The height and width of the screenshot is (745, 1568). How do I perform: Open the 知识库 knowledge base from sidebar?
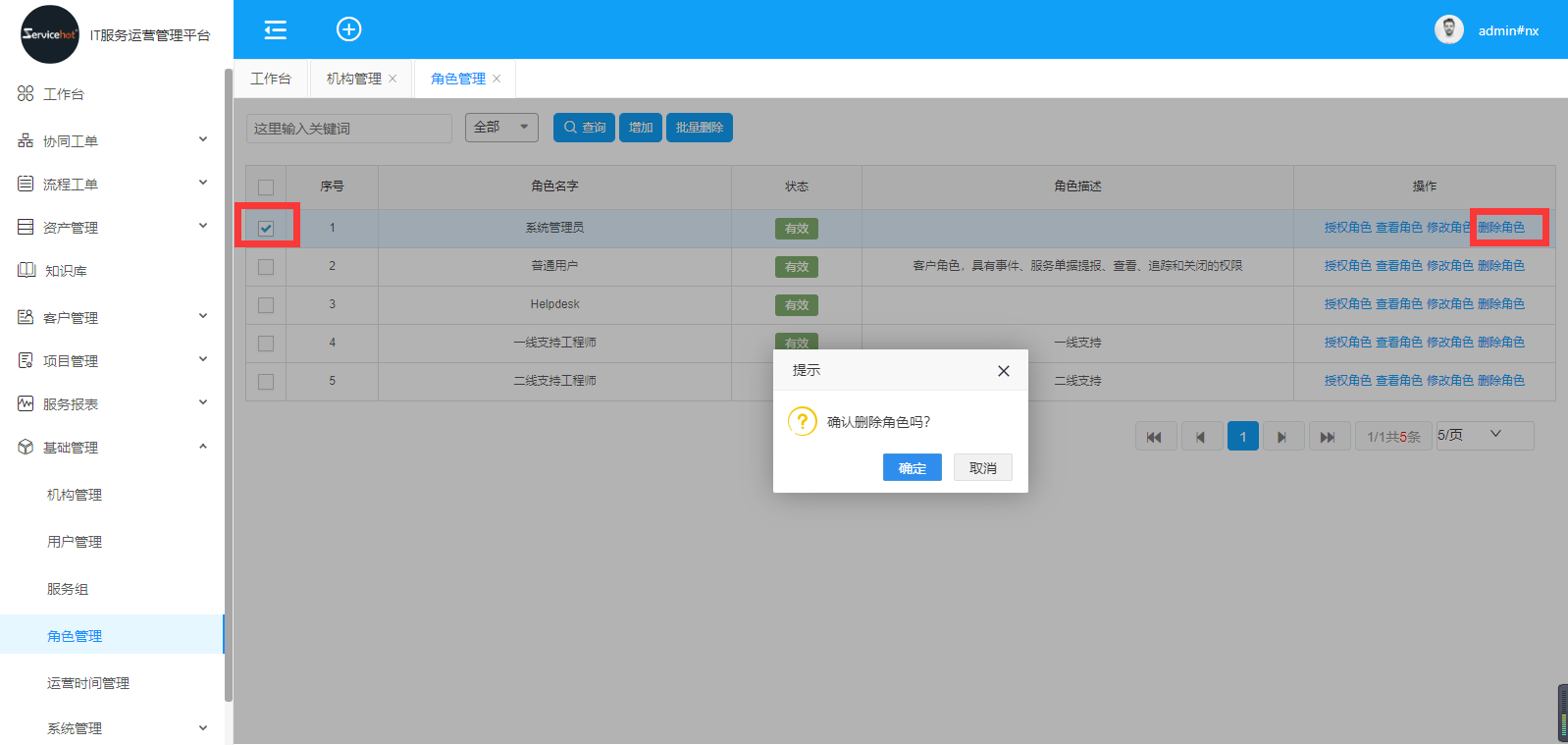(x=65, y=271)
